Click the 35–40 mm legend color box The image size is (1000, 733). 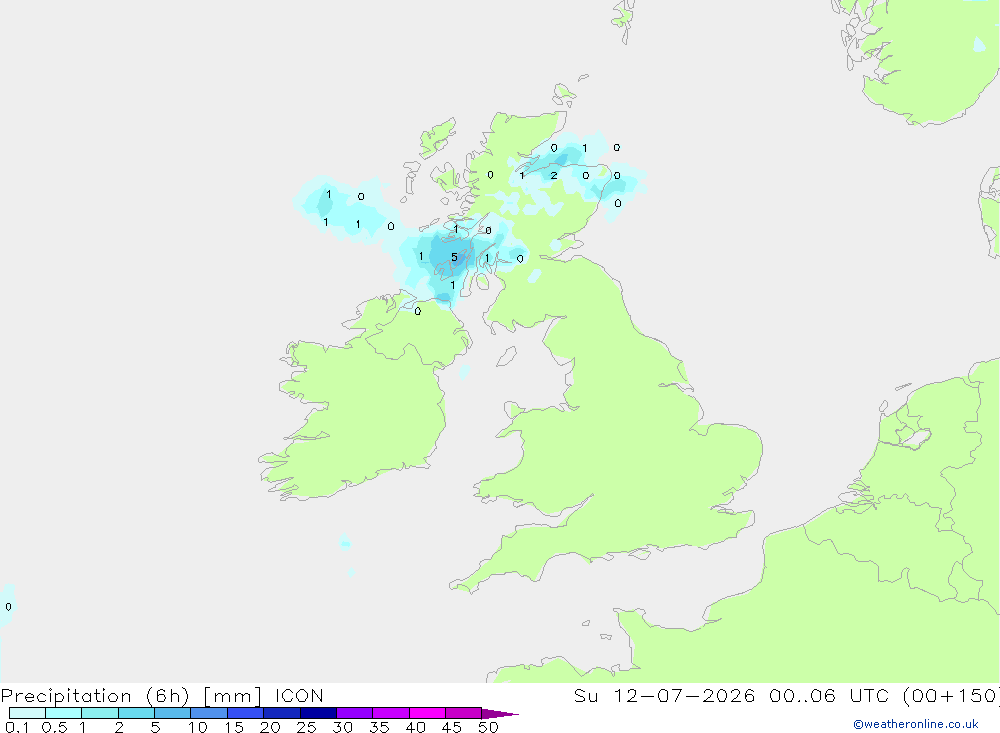pyautogui.click(x=390, y=713)
